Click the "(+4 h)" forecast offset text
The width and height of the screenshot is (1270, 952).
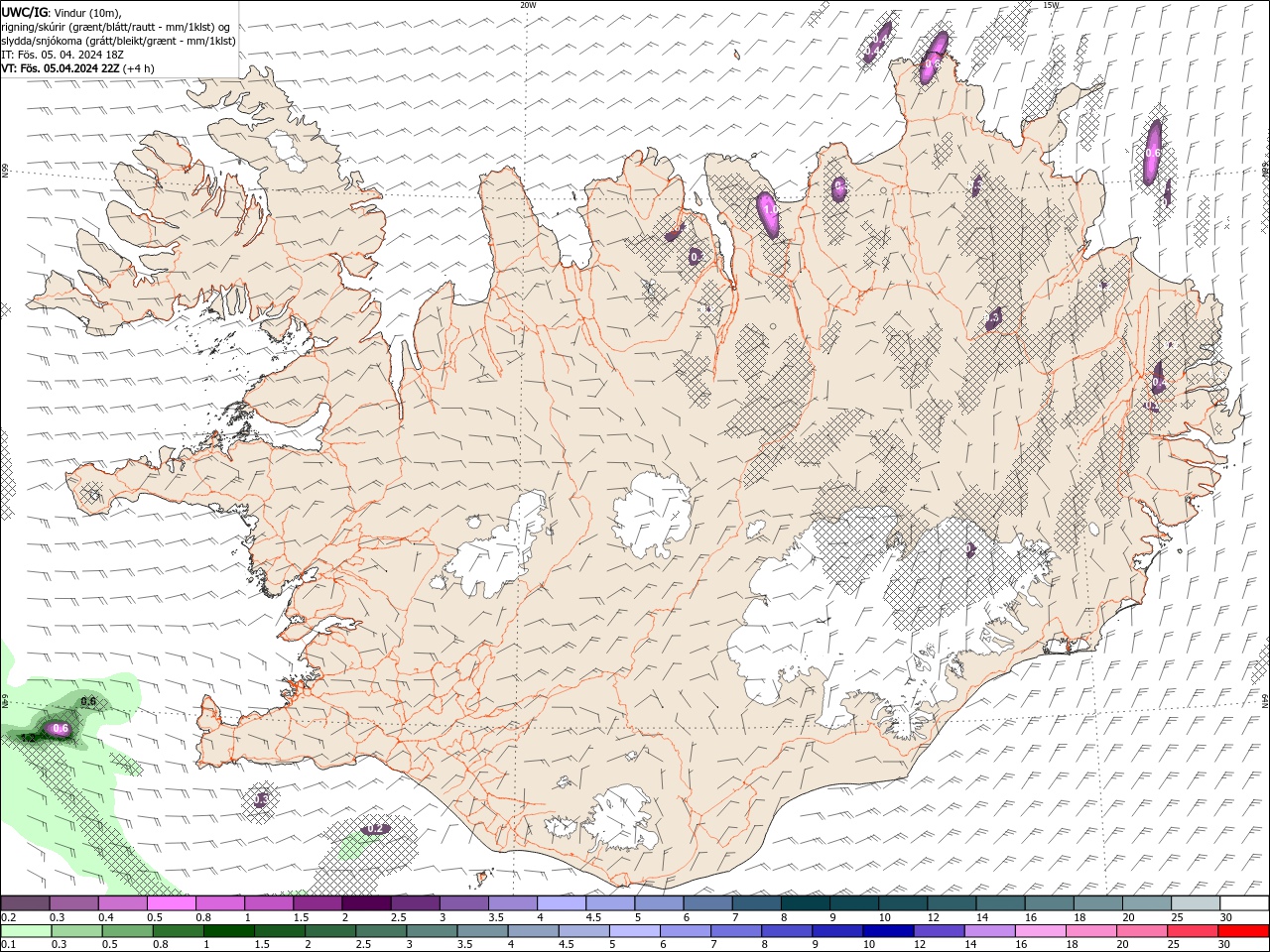coord(139,68)
